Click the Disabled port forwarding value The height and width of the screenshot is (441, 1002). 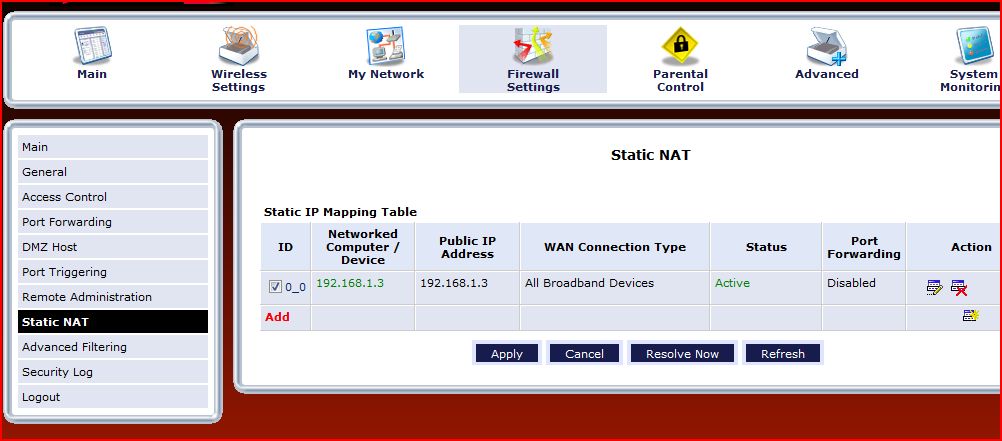(851, 283)
